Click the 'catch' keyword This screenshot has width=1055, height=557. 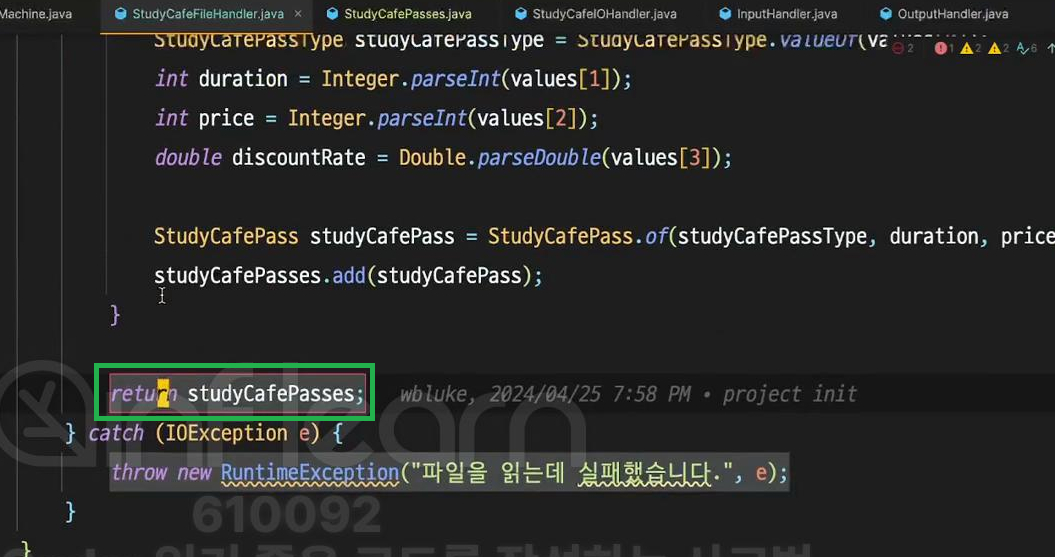point(116,433)
